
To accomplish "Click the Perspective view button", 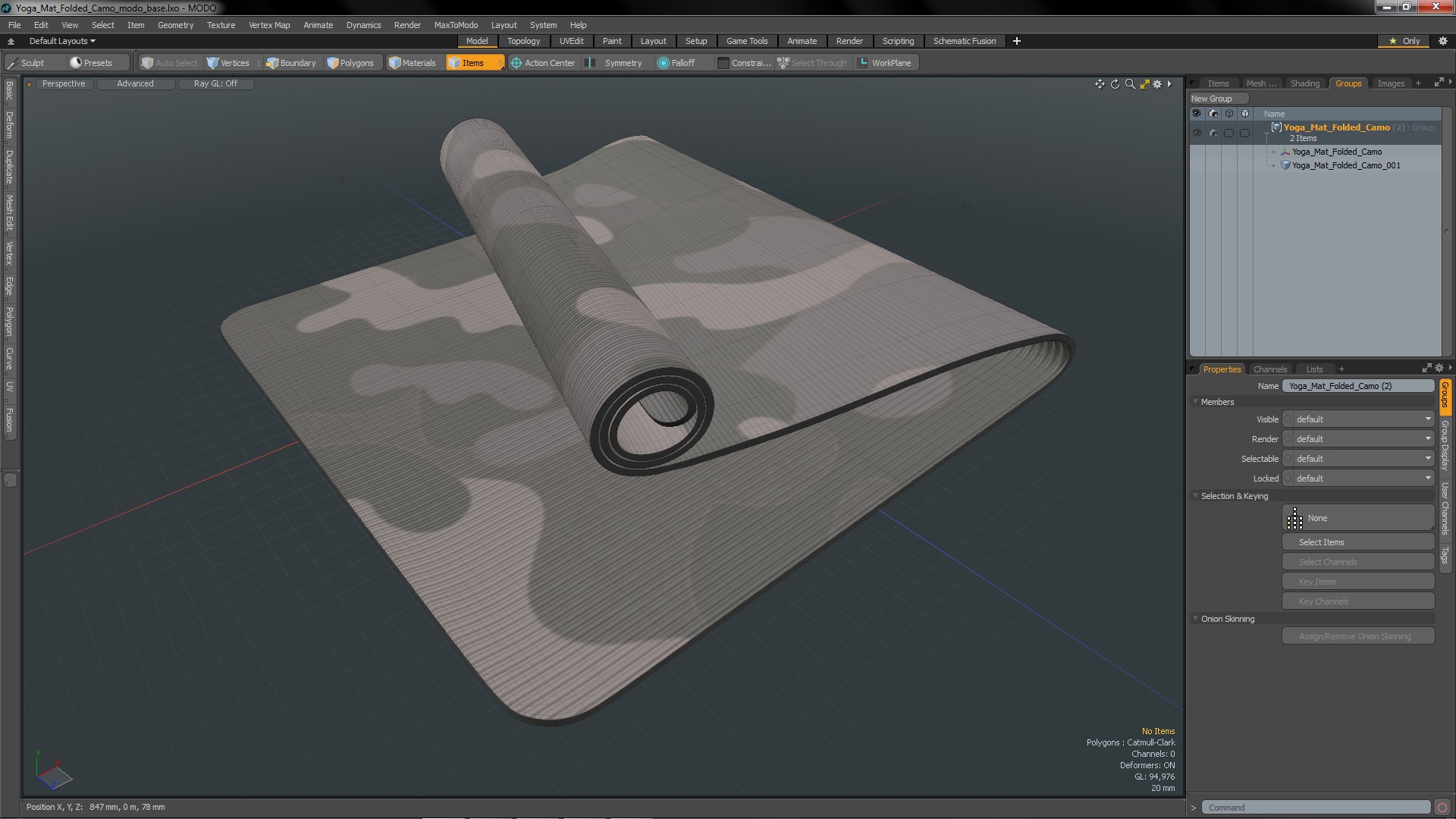I will 64,84.
